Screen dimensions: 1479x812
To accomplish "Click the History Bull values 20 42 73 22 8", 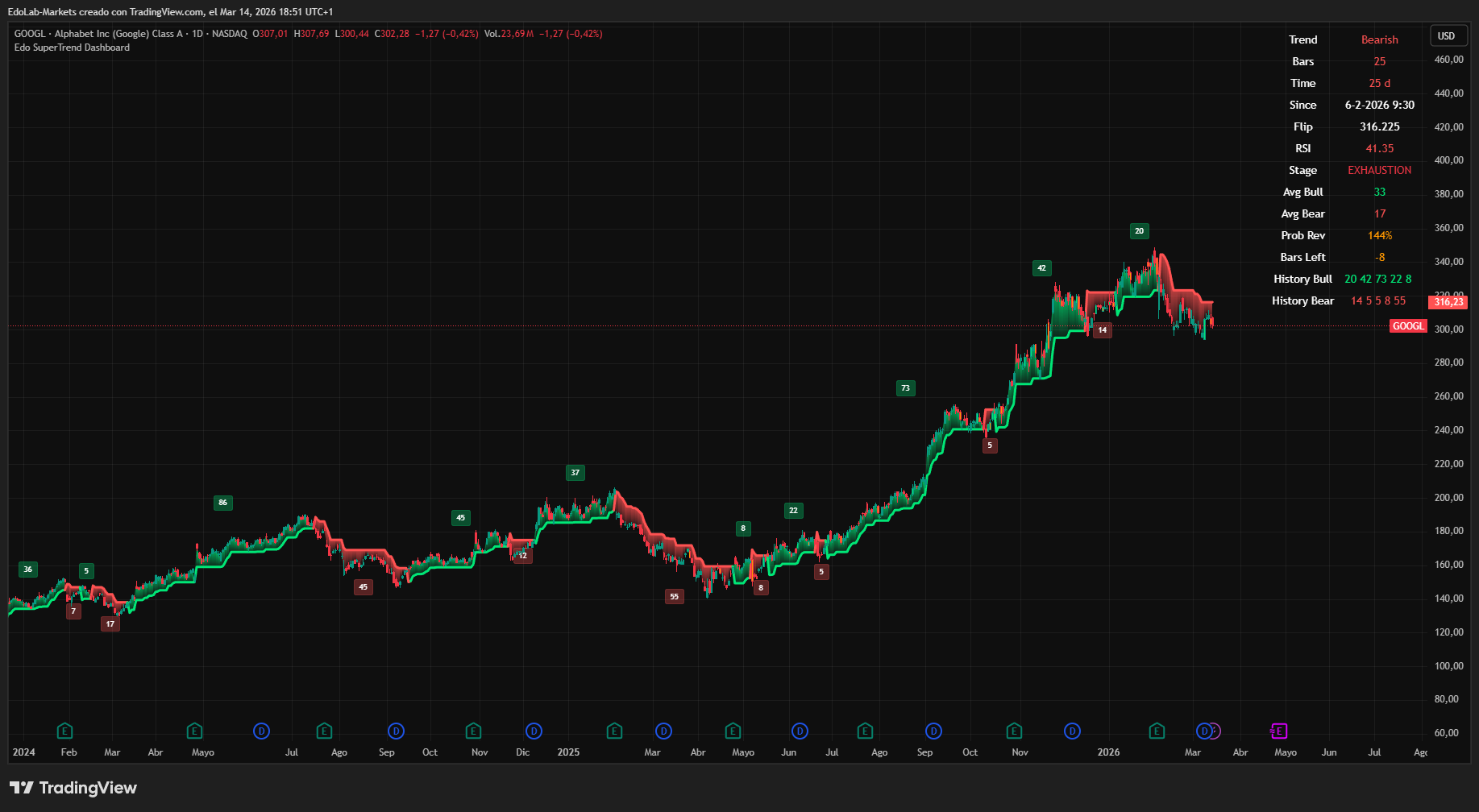I will coord(1378,279).
